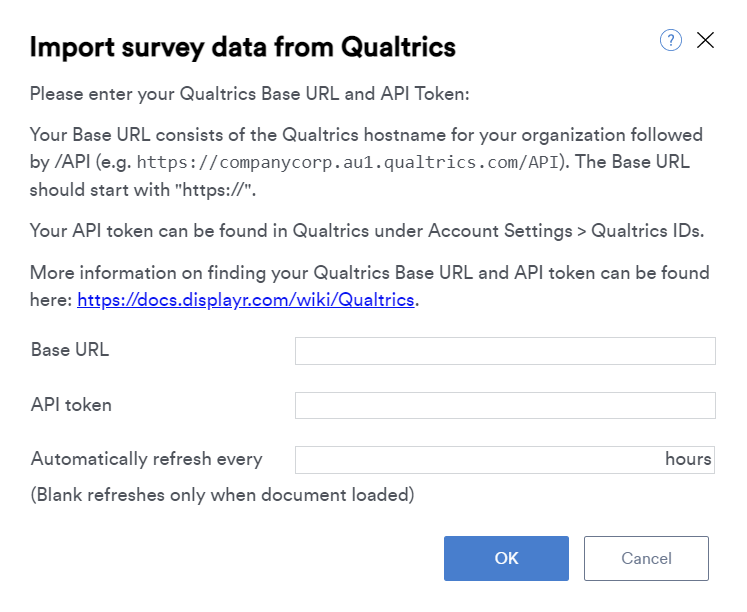747x612 pixels.
Task: Focus the Base URL text field
Action: tap(505, 351)
